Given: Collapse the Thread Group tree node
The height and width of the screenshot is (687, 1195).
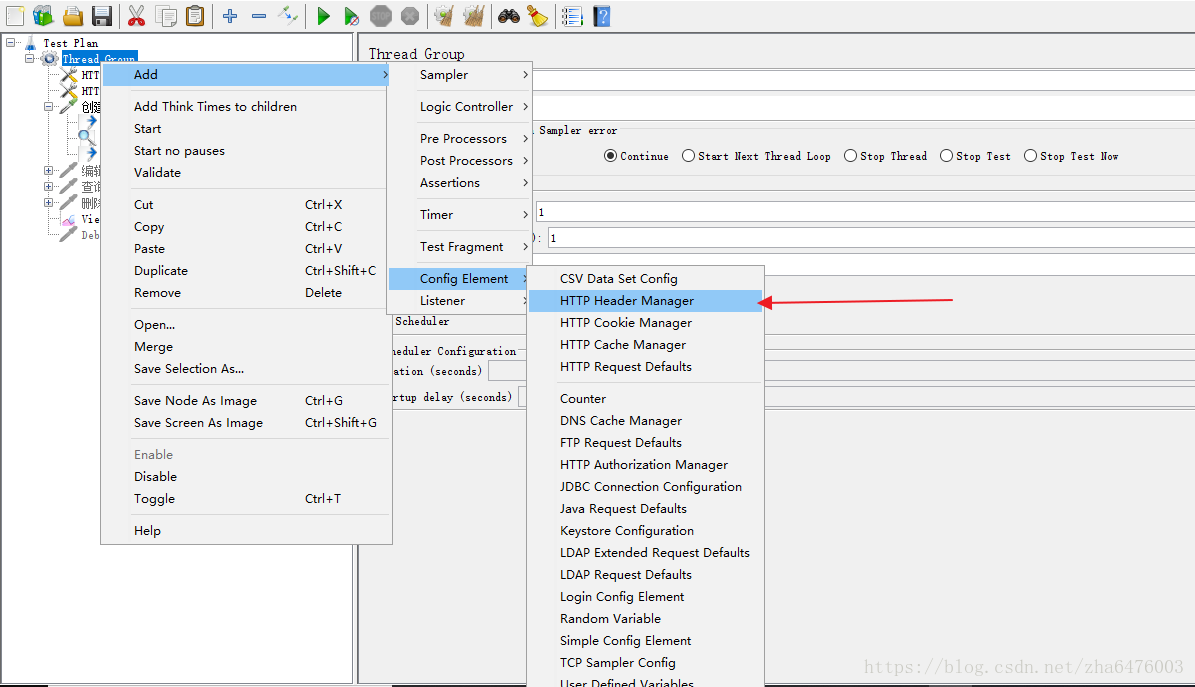Looking at the screenshot, I should tap(30, 59).
